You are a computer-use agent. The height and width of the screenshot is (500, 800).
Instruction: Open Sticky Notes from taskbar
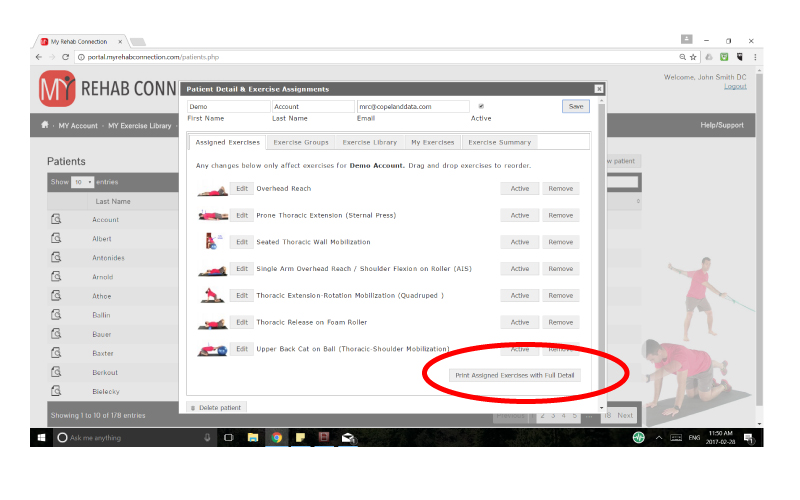click(301, 438)
